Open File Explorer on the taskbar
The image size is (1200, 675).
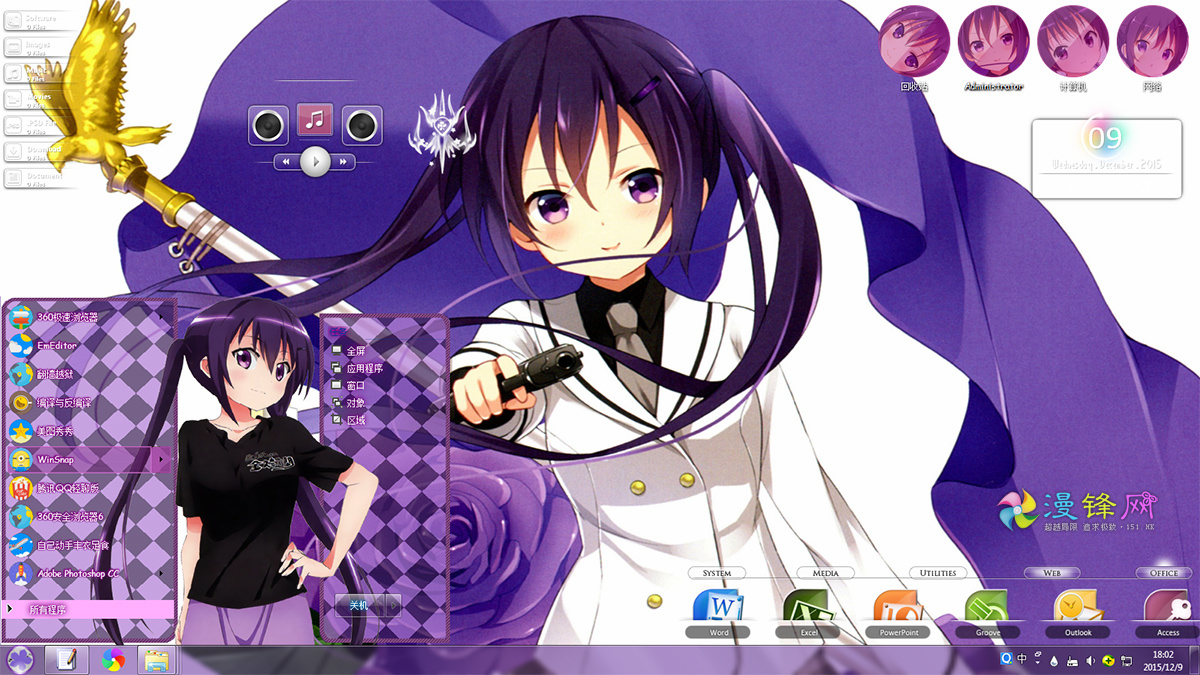click(x=156, y=660)
